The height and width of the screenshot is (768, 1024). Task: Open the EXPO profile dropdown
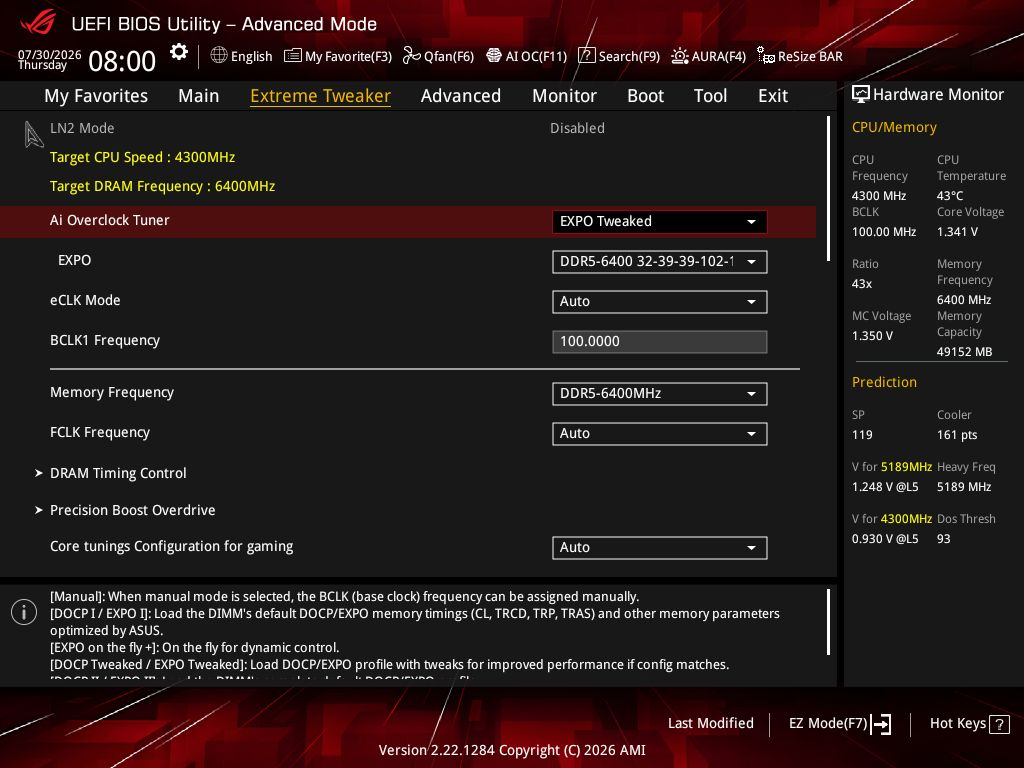pyautogui.click(x=660, y=262)
